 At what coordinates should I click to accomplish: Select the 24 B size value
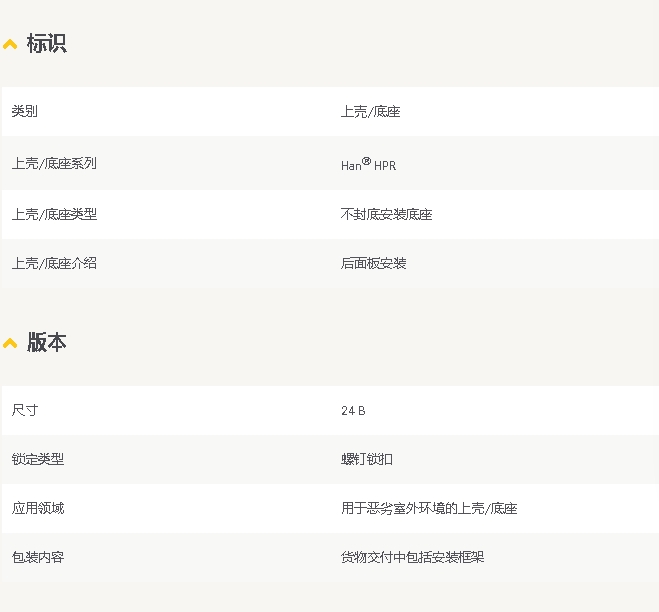353,411
